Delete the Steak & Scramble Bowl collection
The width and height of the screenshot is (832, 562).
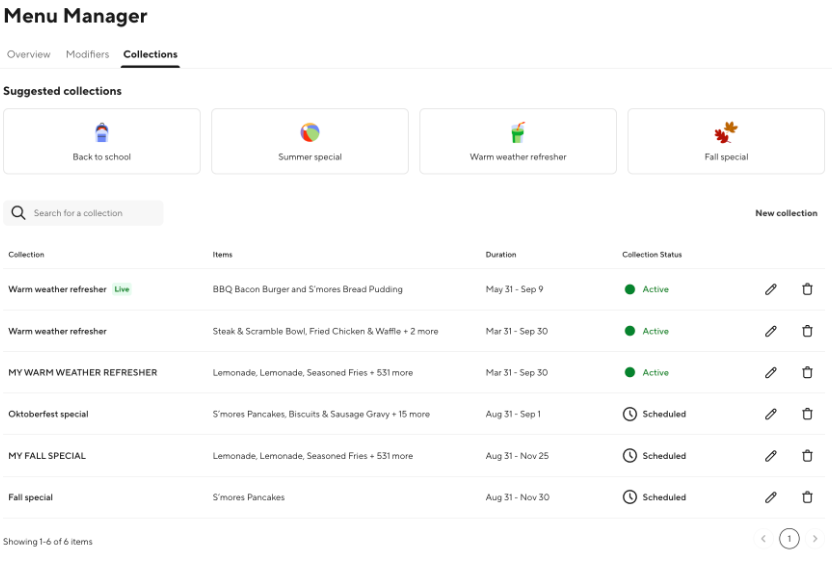click(807, 331)
